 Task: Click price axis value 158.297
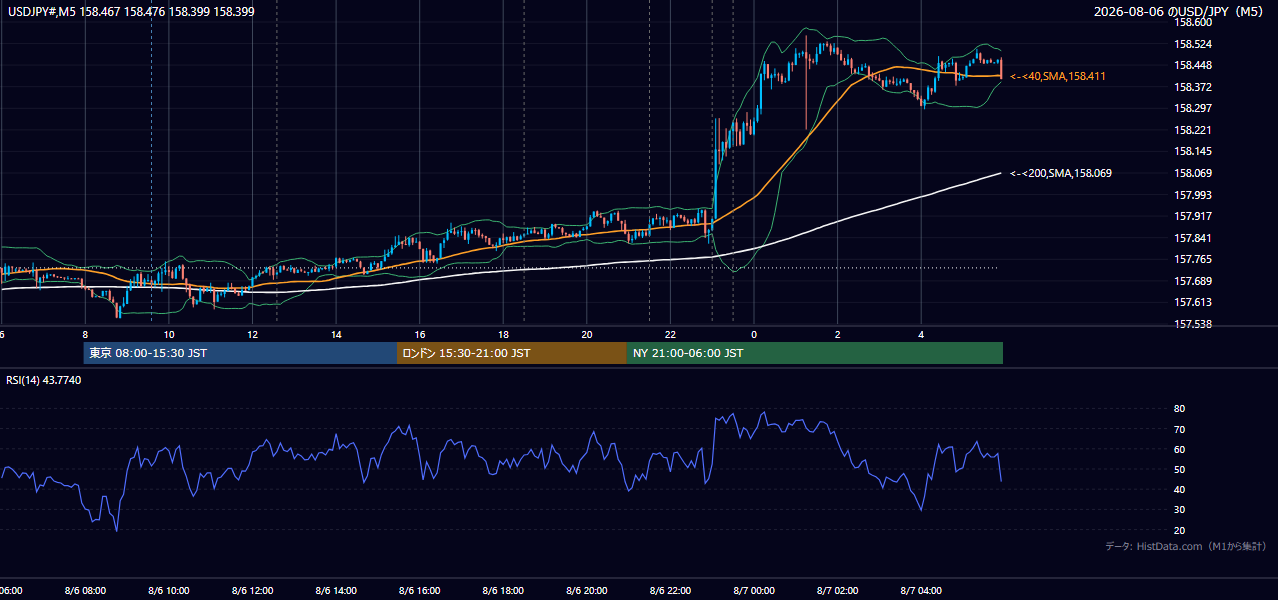1193,108
